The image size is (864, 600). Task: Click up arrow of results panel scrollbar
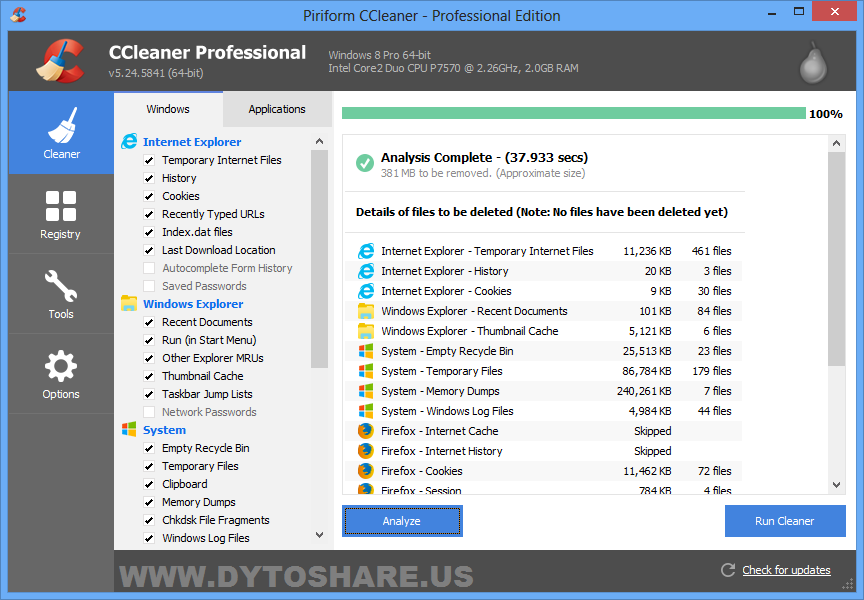(x=836, y=144)
